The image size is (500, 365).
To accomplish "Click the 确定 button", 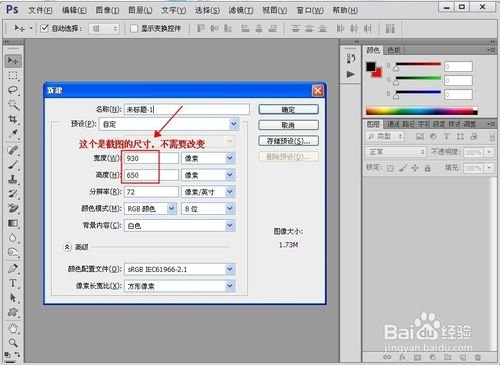I will [x=288, y=109].
